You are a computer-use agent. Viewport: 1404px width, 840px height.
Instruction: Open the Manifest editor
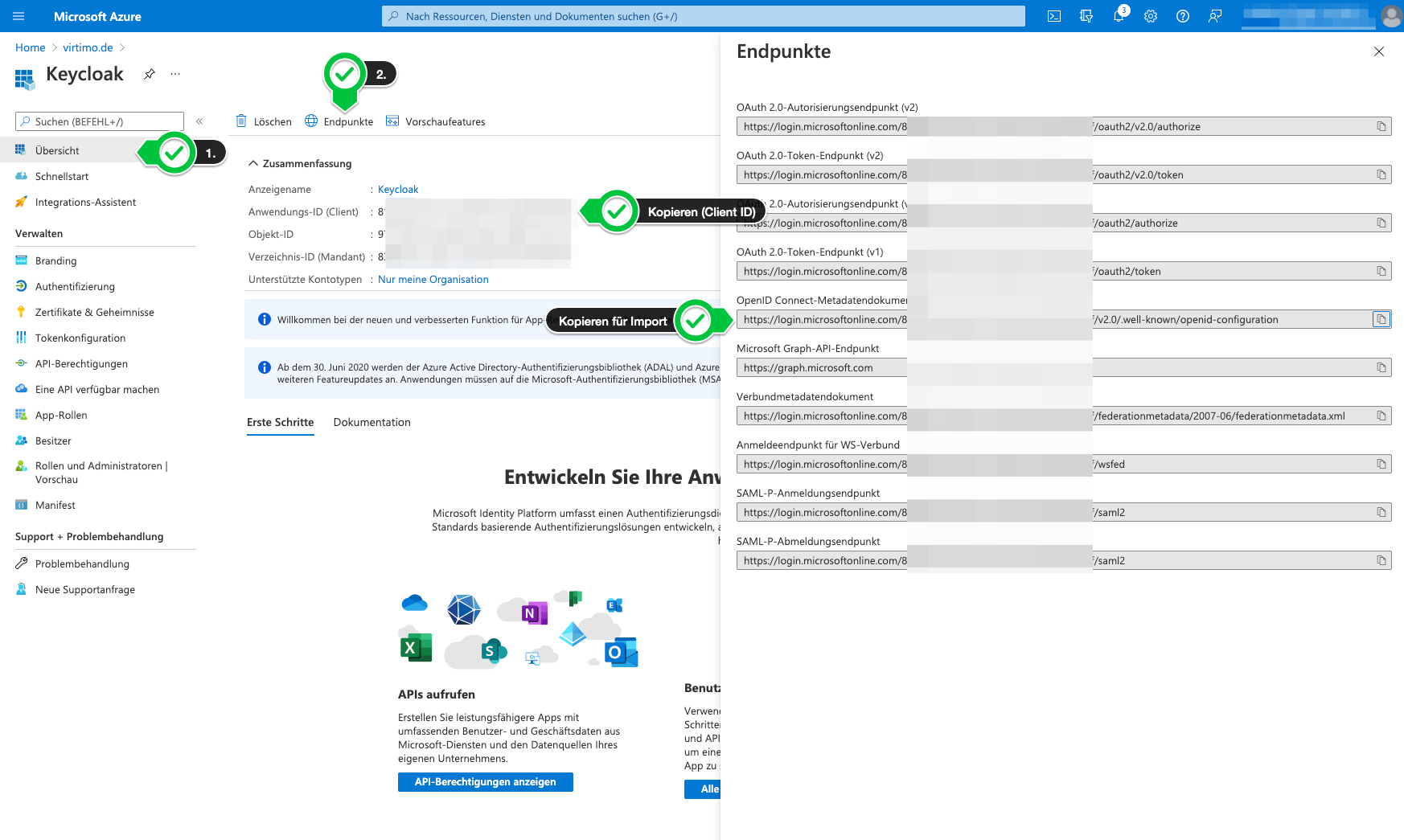click(56, 505)
